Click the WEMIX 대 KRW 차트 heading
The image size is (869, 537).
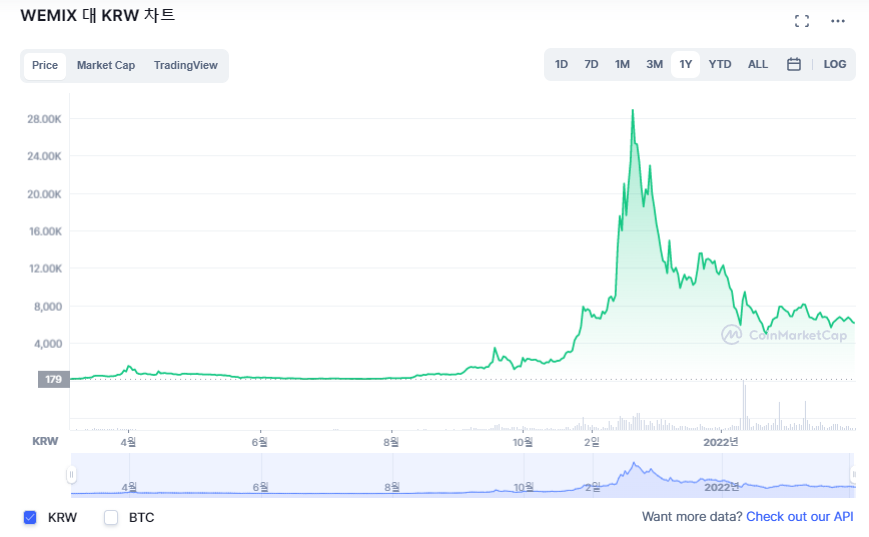[x=98, y=15]
